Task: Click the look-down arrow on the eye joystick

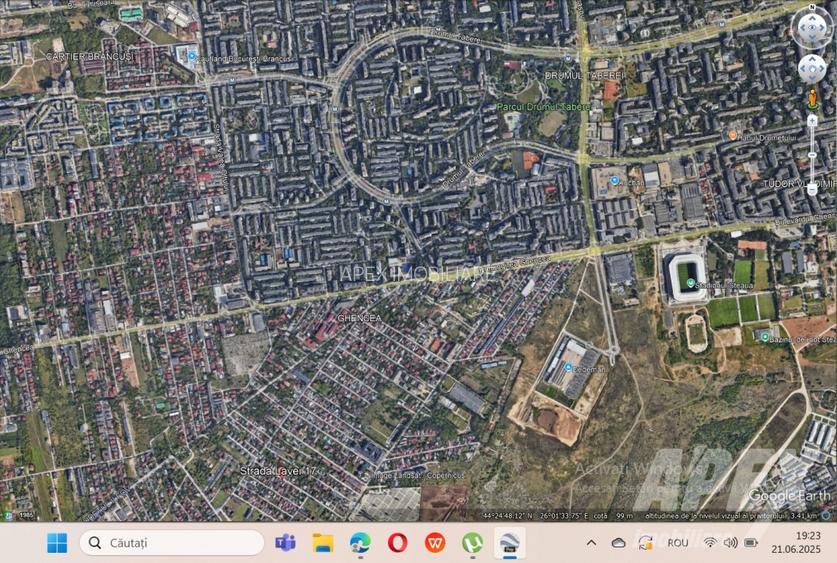Action: [812, 38]
